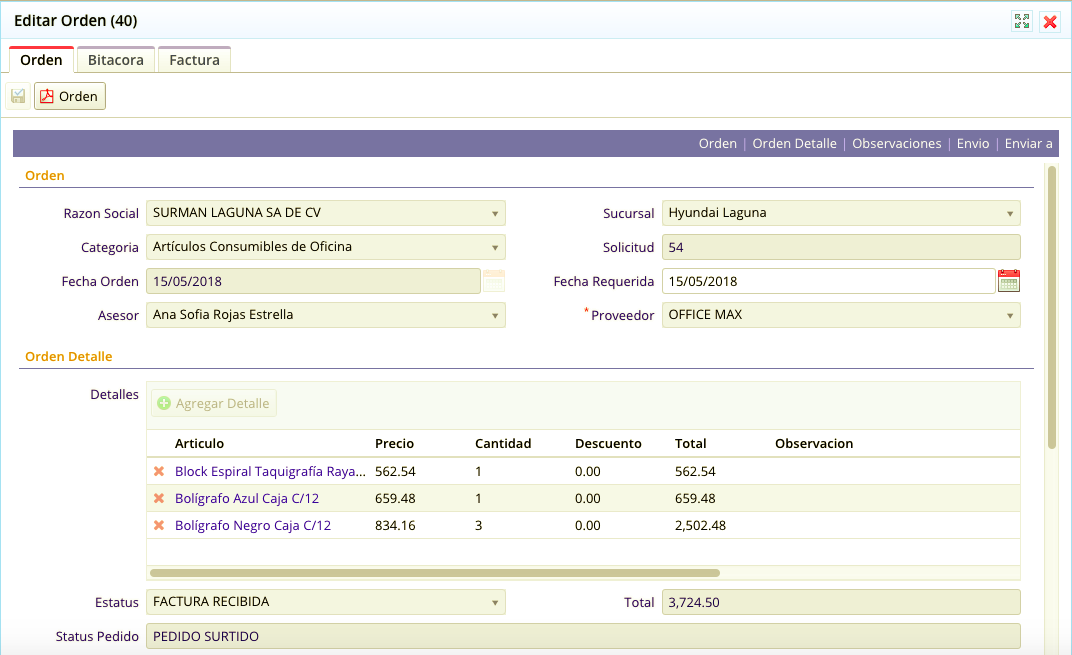Click the Solicitud field showing 54
Viewport: 1072px width, 655px height.
(x=841, y=247)
